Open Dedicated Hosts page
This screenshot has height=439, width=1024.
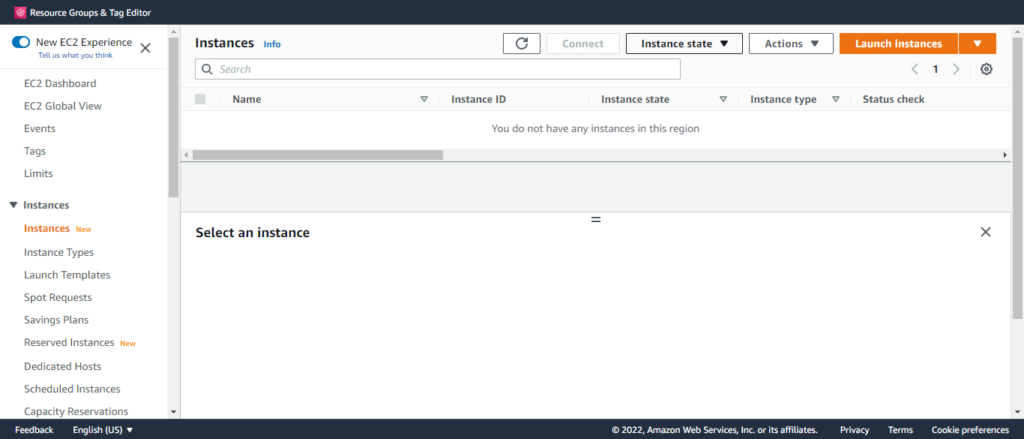tap(62, 366)
